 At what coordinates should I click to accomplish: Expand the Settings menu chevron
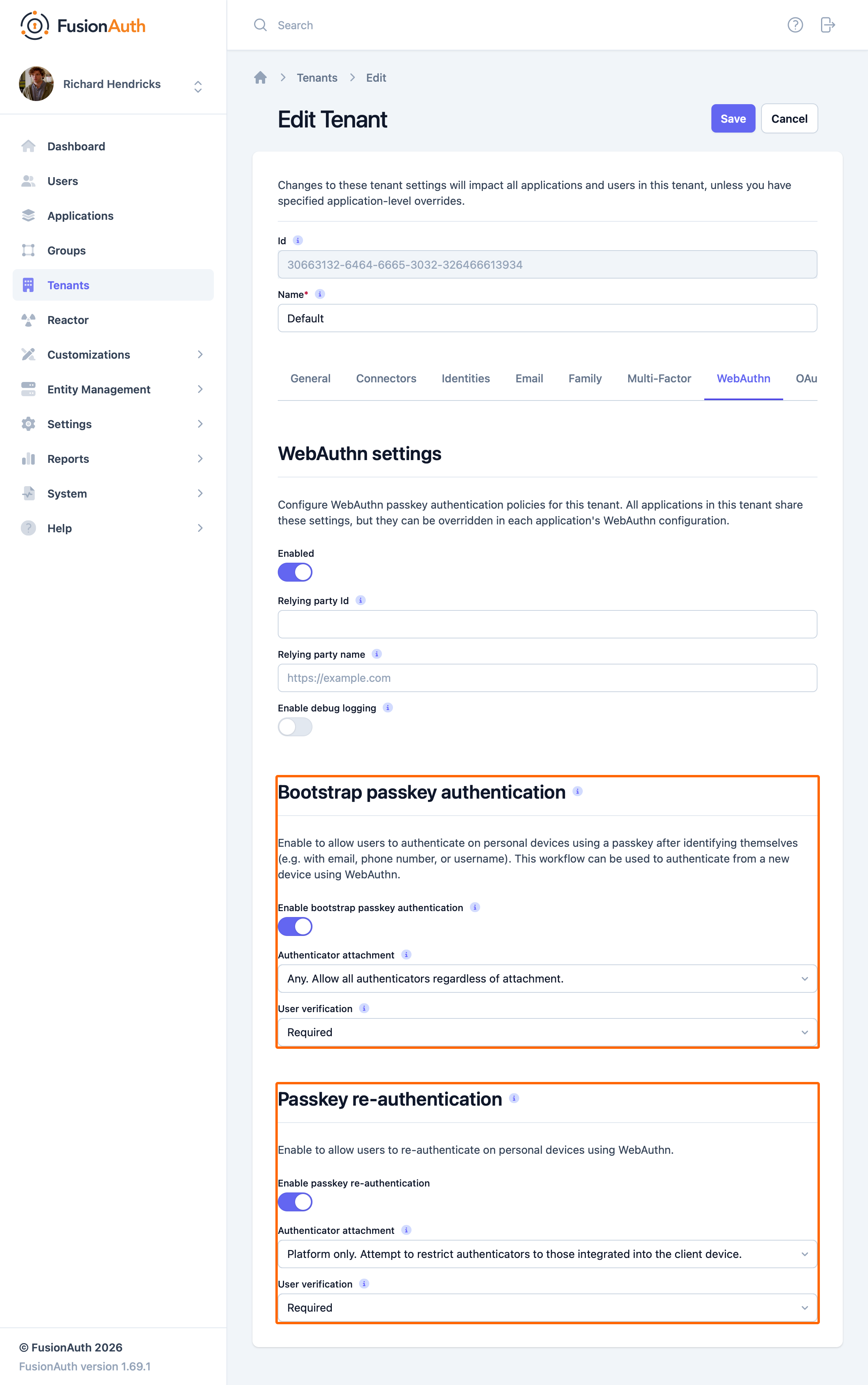pyautogui.click(x=200, y=424)
